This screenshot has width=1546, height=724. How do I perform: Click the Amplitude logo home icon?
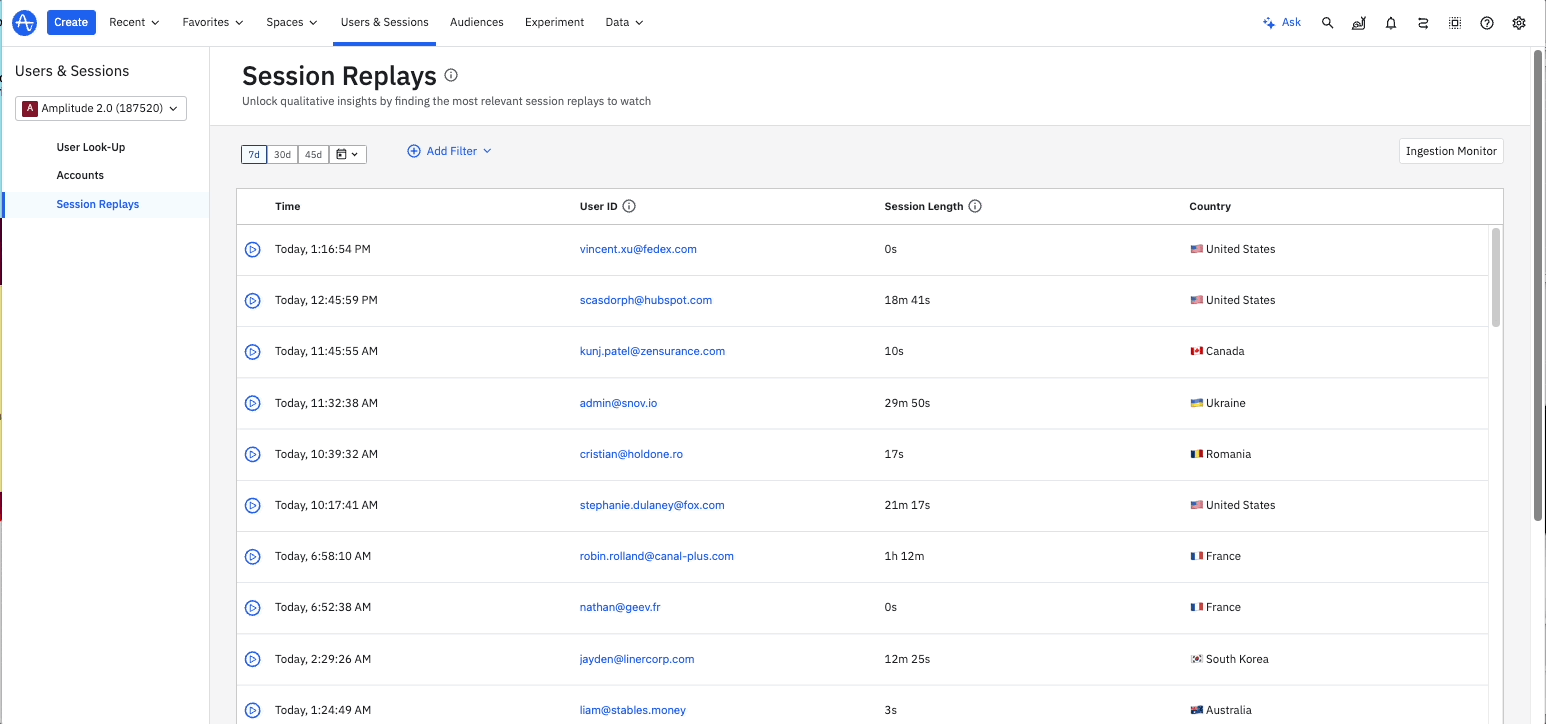point(25,22)
